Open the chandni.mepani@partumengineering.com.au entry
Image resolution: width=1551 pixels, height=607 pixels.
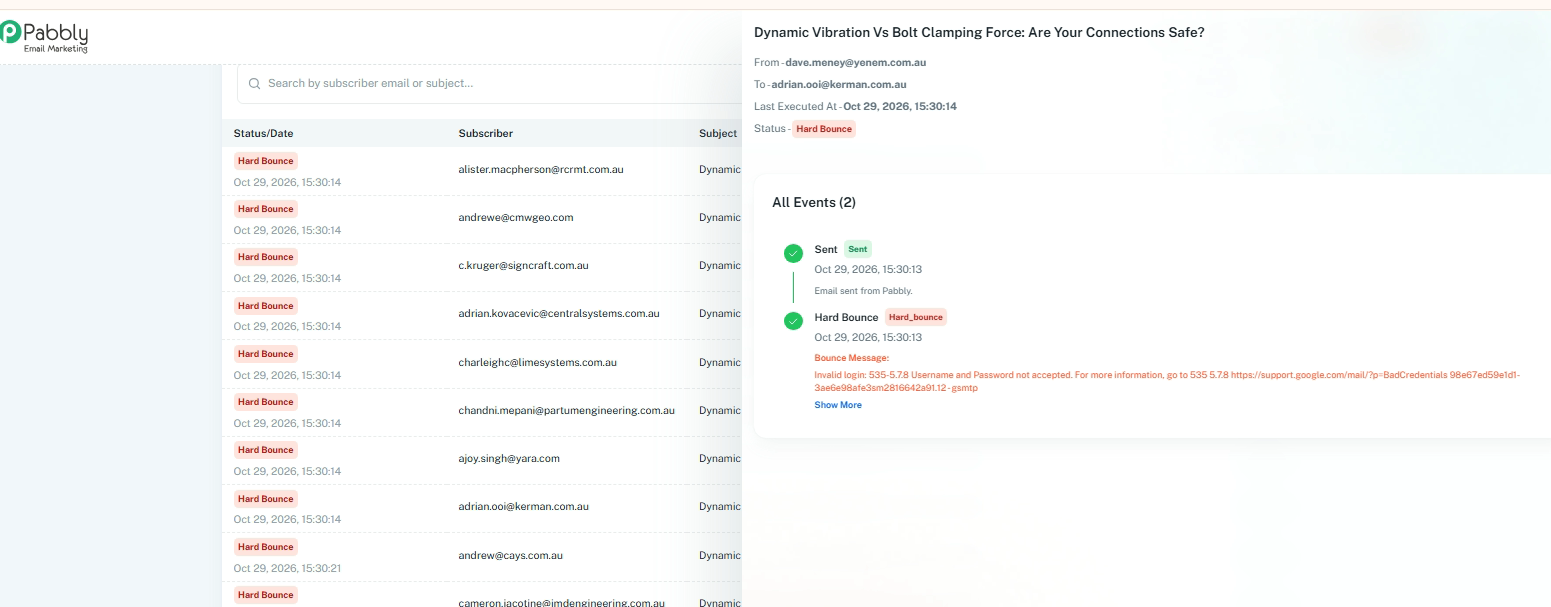[567, 410]
